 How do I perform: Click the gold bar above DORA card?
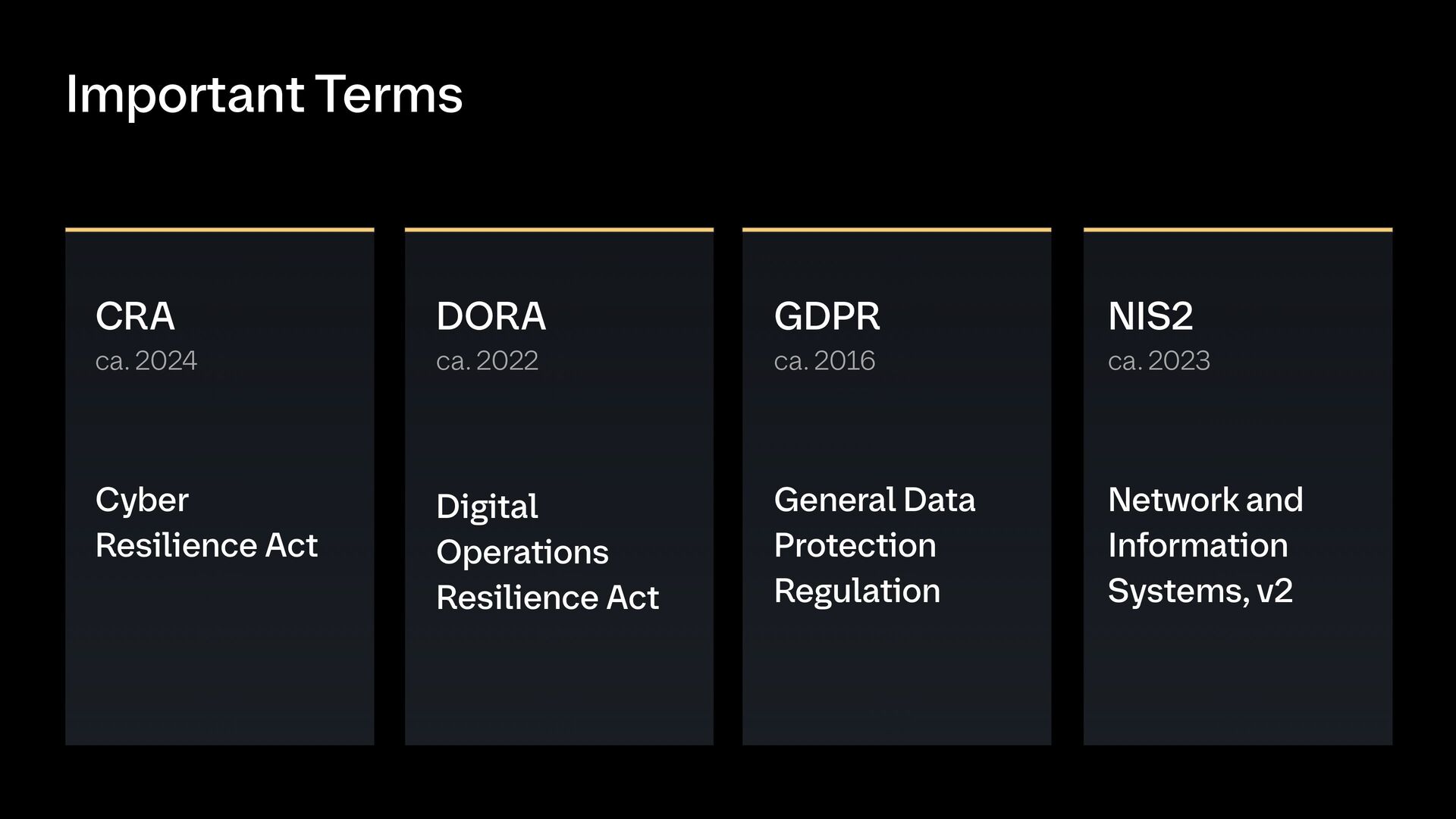click(x=559, y=229)
